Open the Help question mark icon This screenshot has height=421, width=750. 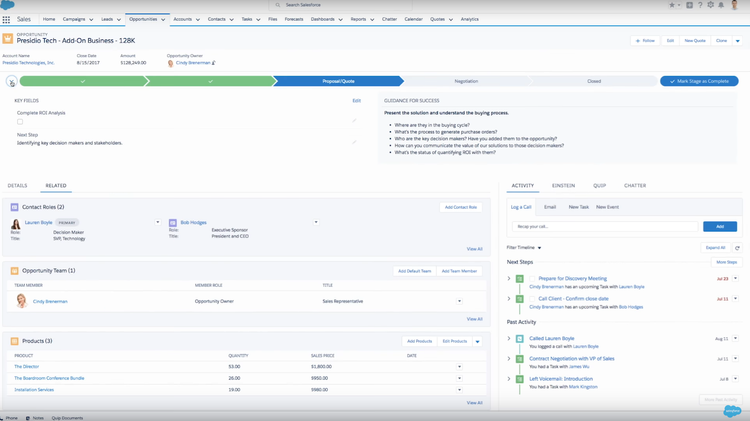pos(700,5)
